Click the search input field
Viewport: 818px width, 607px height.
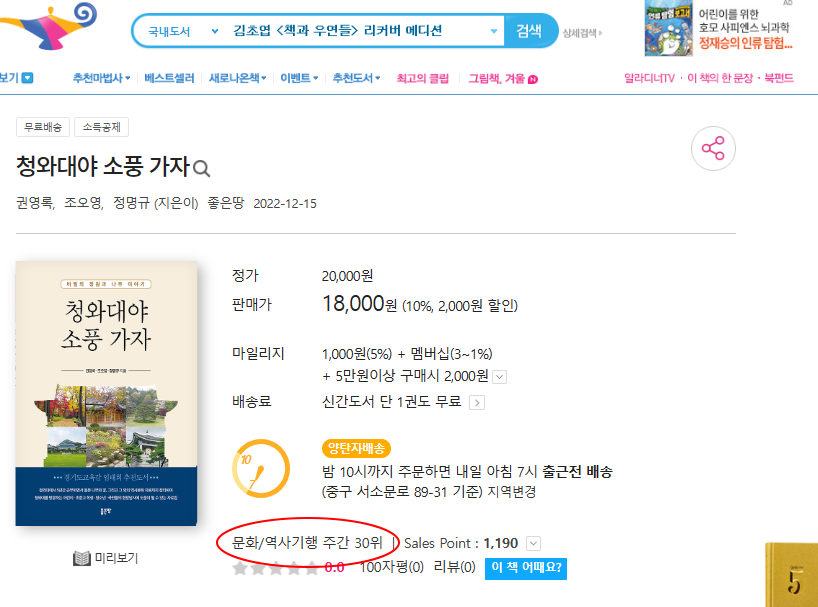point(357,31)
